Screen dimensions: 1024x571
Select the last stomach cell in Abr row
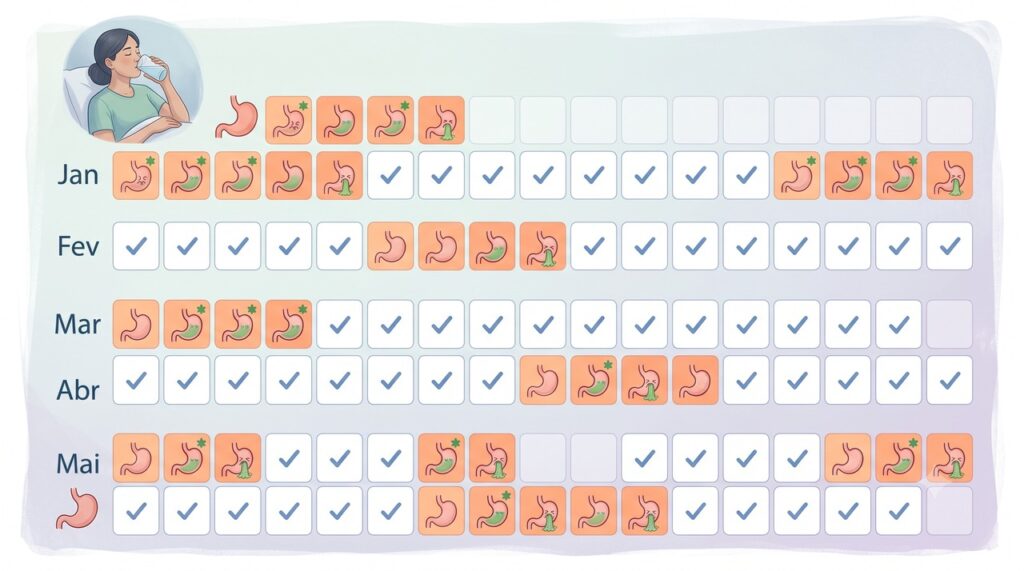click(x=696, y=380)
